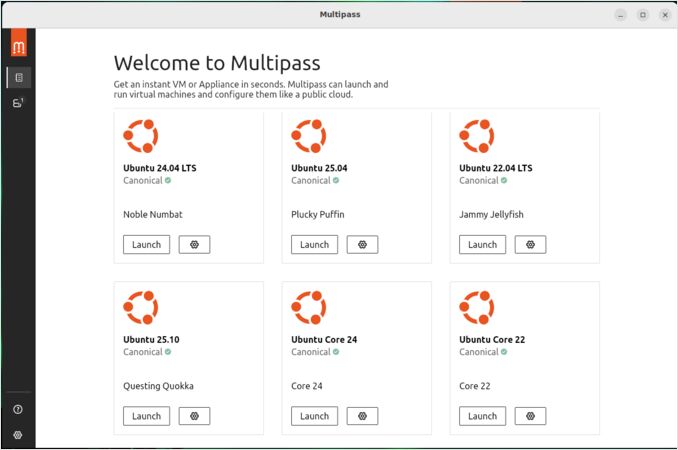
Task: Open Settings gear in sidebar
Action: (x=18, y=435)
